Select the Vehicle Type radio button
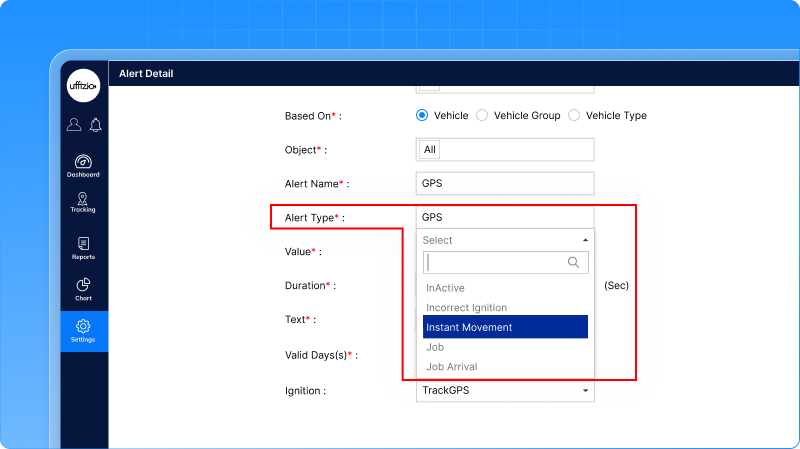This screenshot has width=800, height=449. click(x=574, y=116)
